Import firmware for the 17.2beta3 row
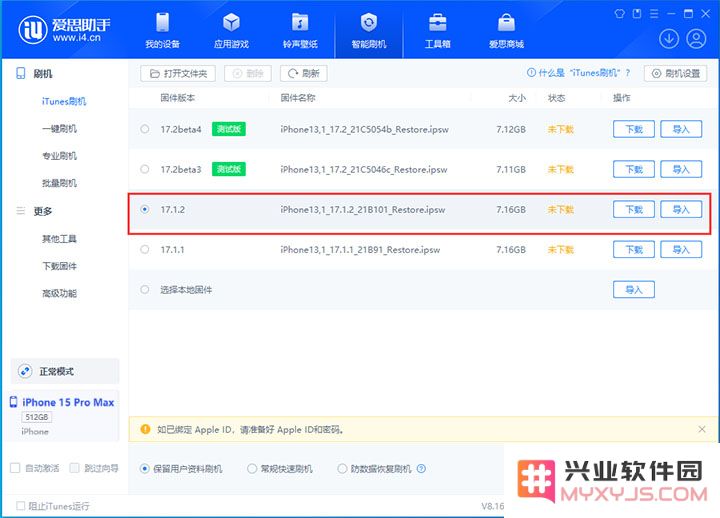Viewport: 720px width, 518px height. 681,169
